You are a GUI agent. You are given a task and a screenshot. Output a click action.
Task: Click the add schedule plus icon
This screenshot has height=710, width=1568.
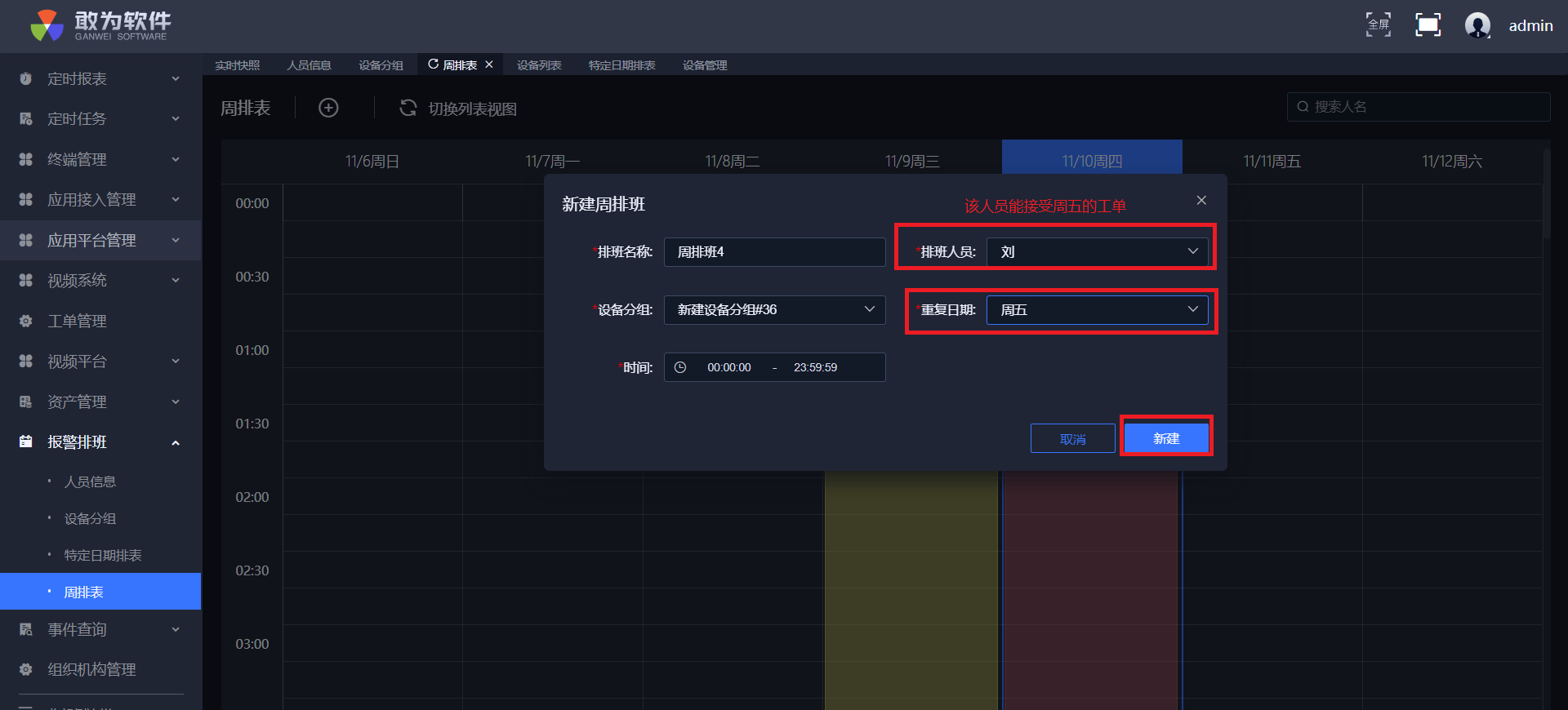pos(328,108)
